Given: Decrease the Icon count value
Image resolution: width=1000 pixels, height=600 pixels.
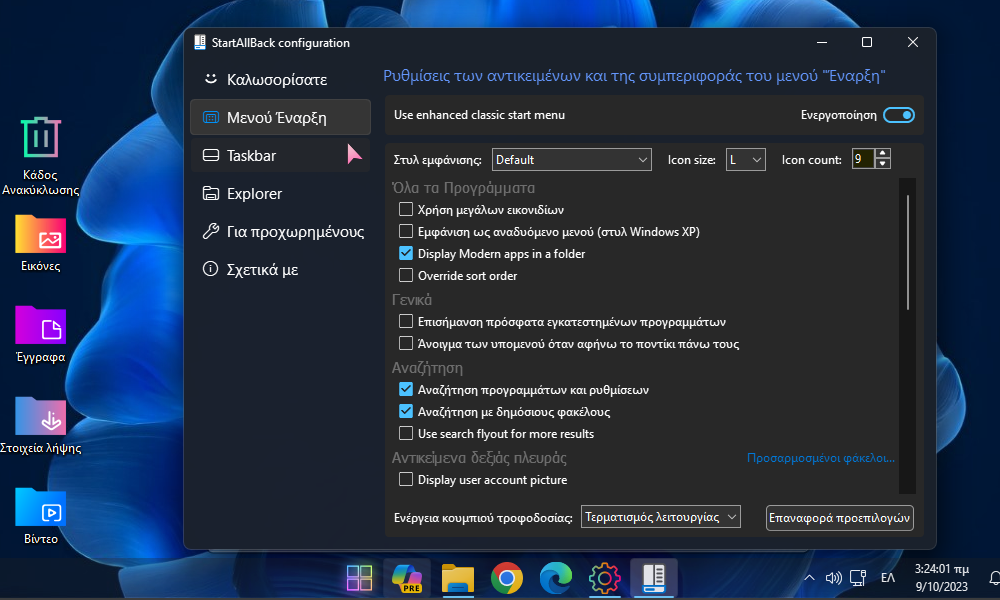Looking at the screenshot, I should click(883, 164).
